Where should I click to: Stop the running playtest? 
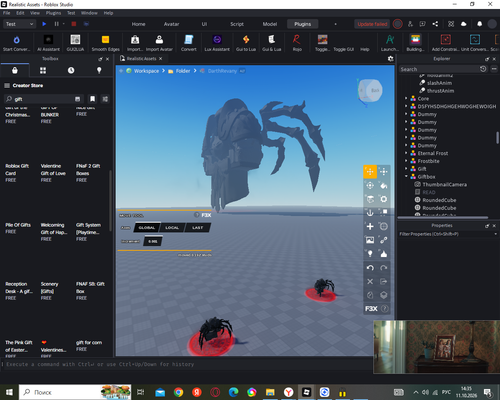tap(74, 24)
